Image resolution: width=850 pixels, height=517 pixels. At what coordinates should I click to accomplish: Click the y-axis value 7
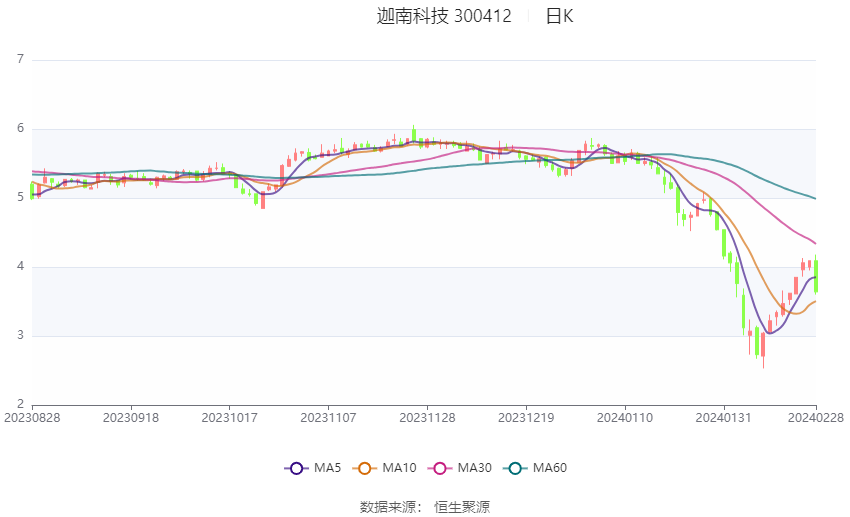click(x=21, y=59)
